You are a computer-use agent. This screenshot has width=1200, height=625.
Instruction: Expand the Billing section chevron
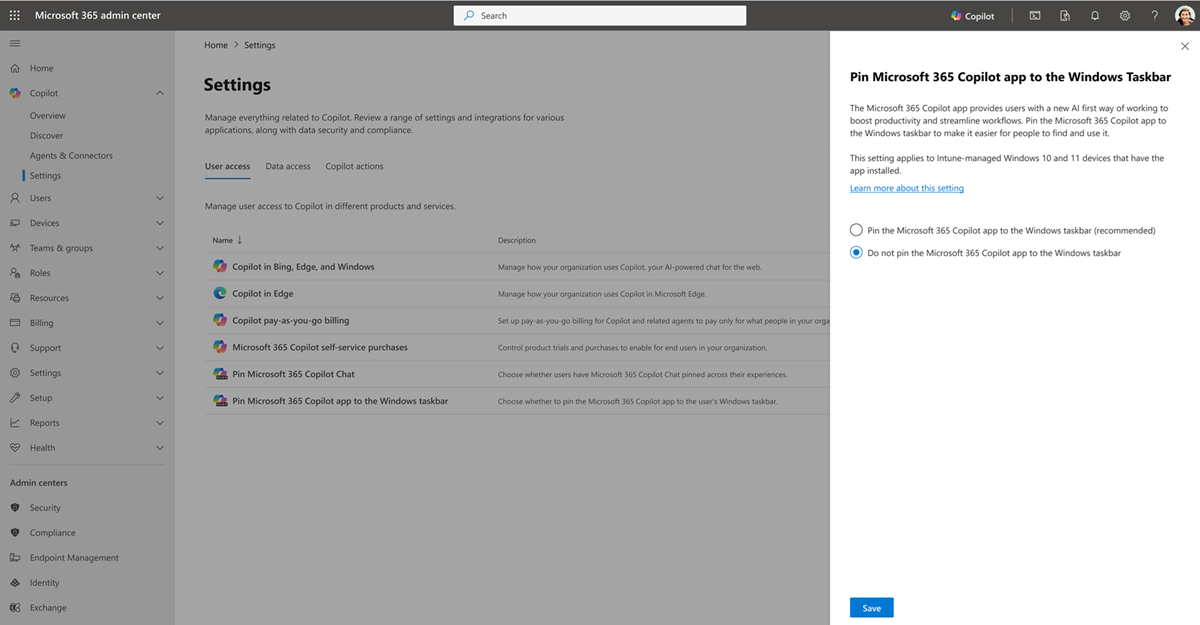(x=160, y=323)
